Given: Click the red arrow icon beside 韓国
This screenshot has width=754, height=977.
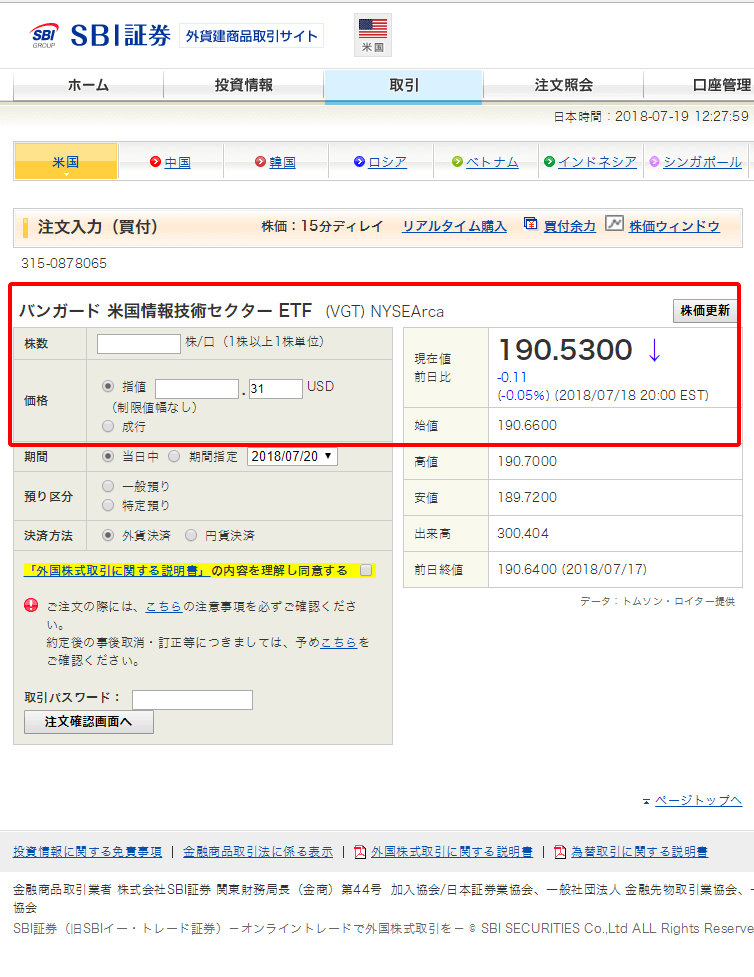Looking at the screenshot, I should 260,162.
